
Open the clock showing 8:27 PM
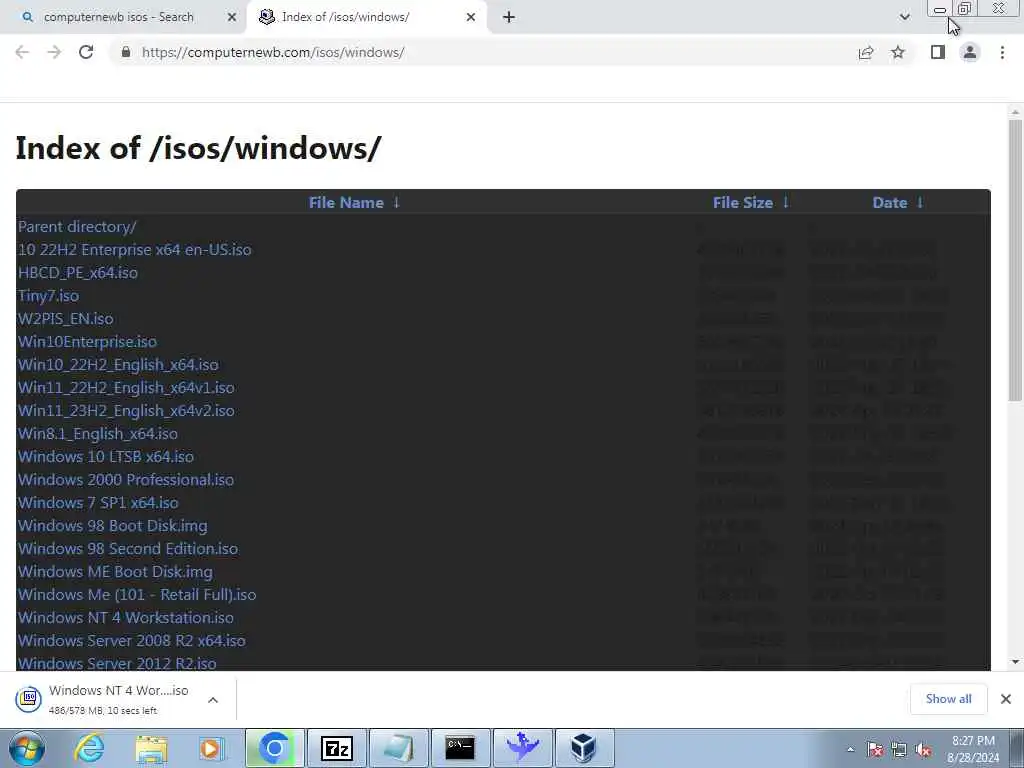[973, 749]
